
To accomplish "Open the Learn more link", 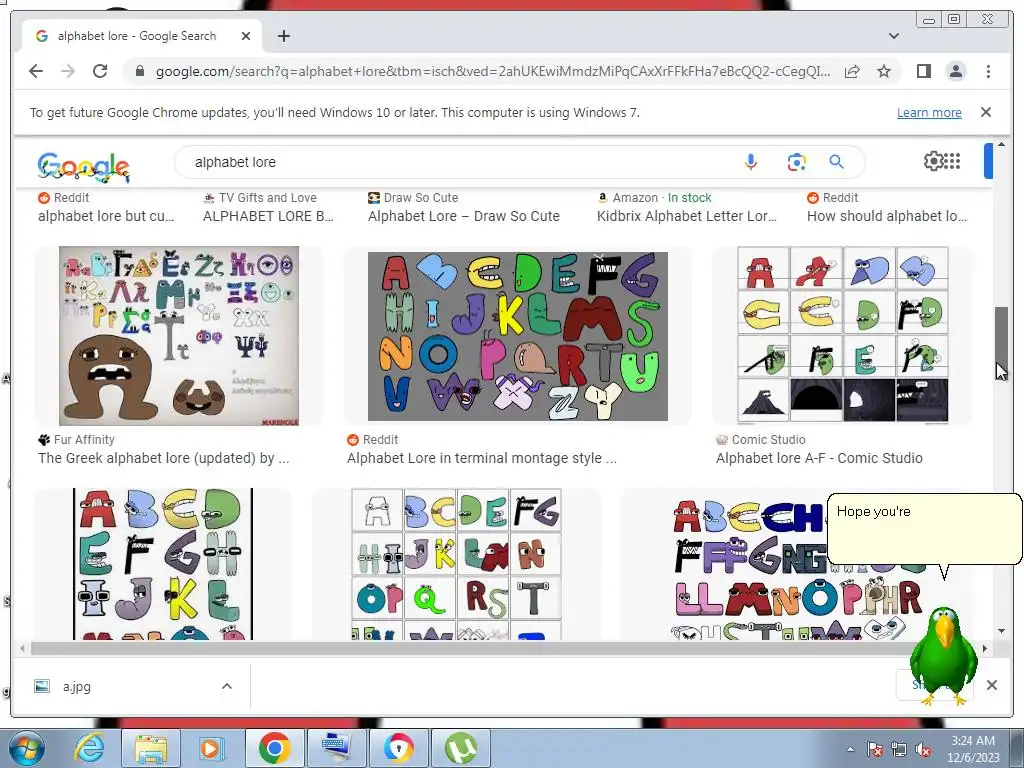I will tap(929, 112).
